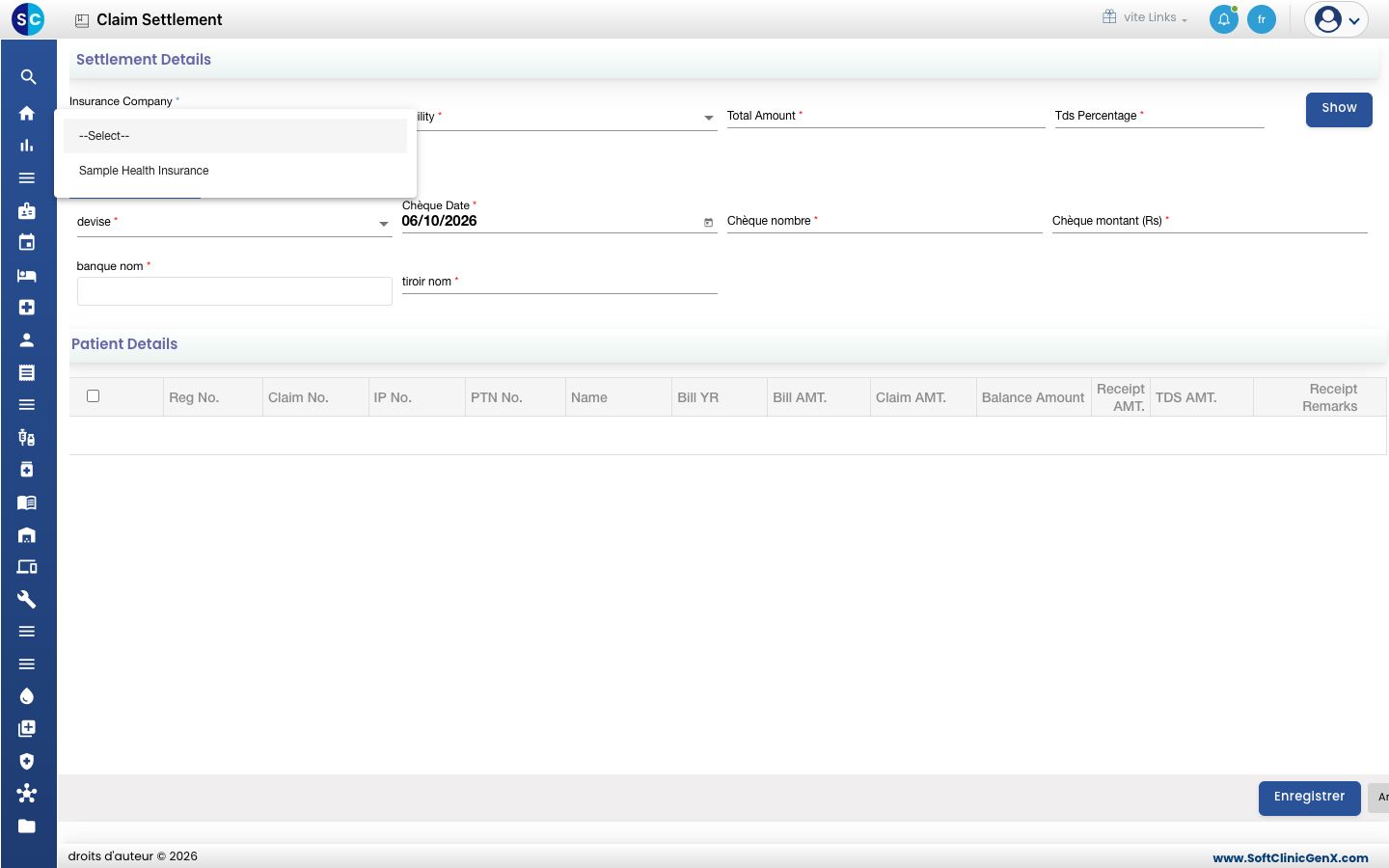
Task: Click into the tiroir nom field
Action: pos(559,283)
